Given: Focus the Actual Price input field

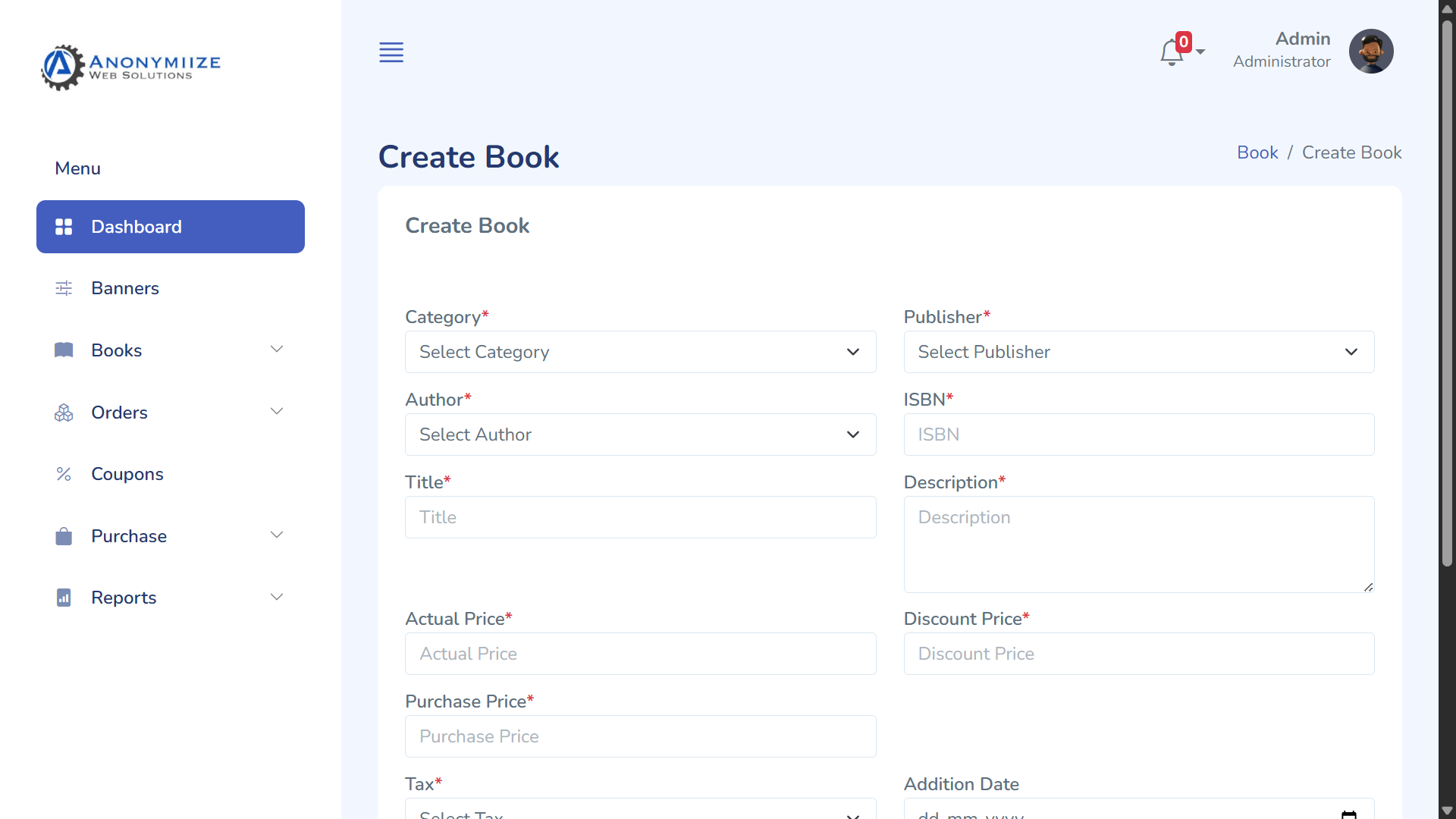Looking at the screenshot, I should tap(641, 654).
